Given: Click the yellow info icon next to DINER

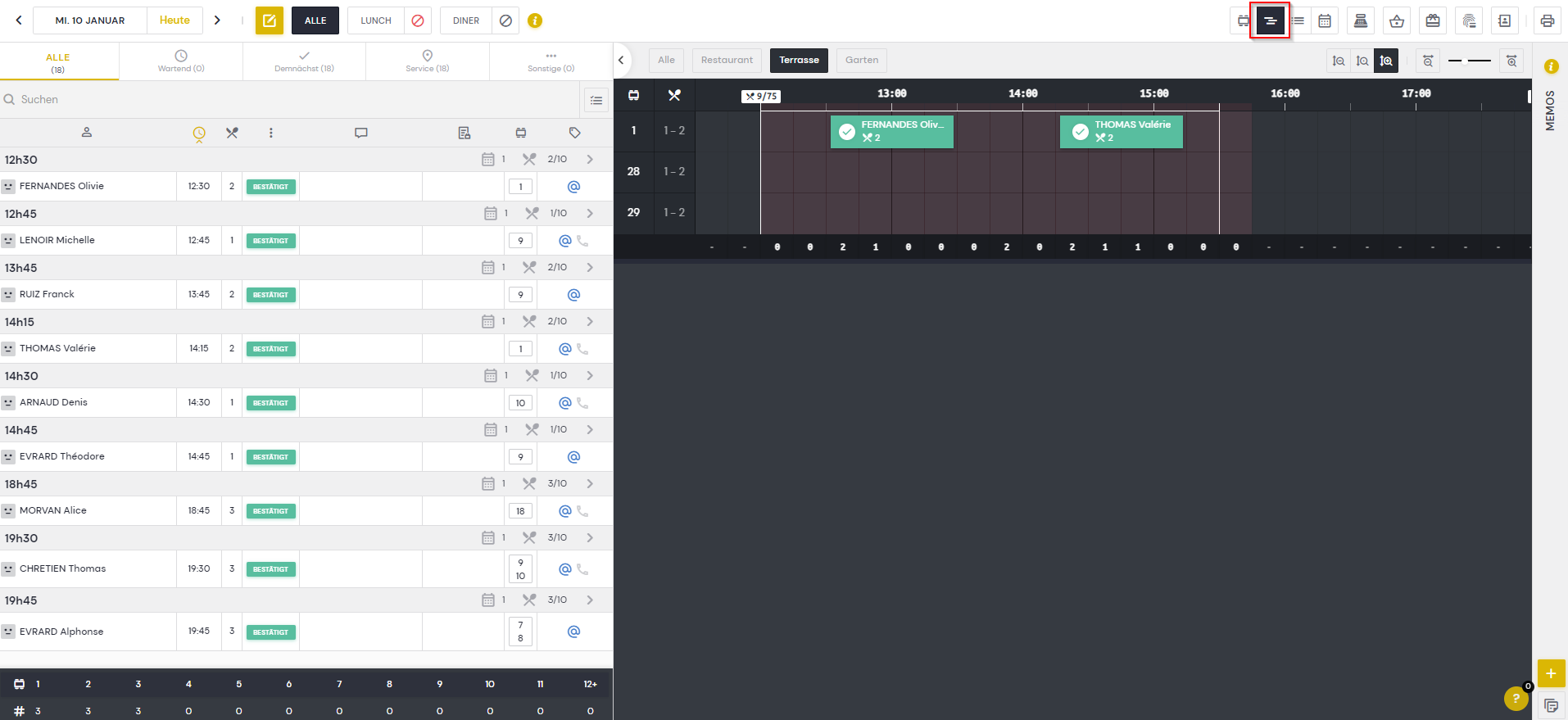Looking at the screenshot, I should pos(535,20).
